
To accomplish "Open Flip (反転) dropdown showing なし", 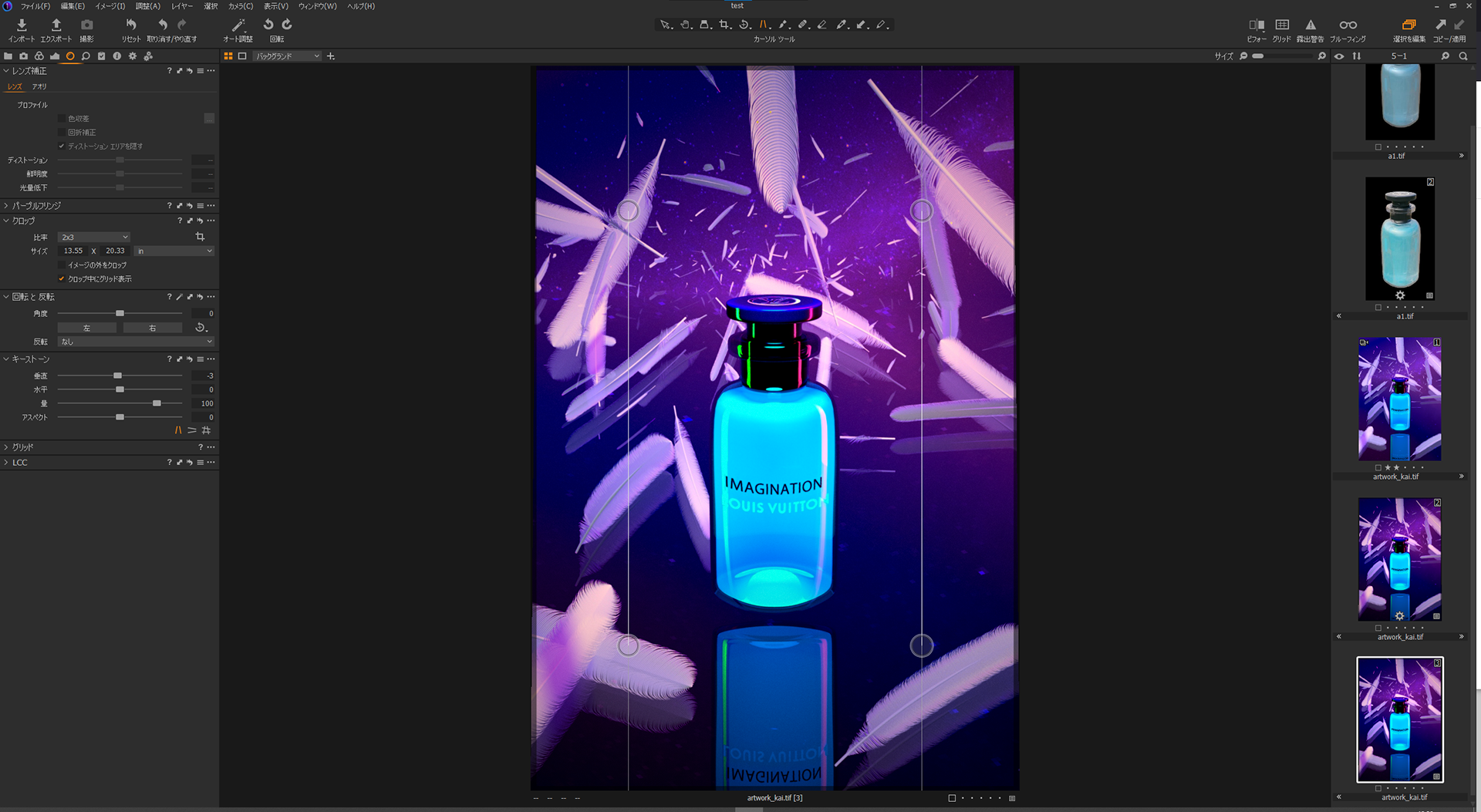I will coord(136,342).
